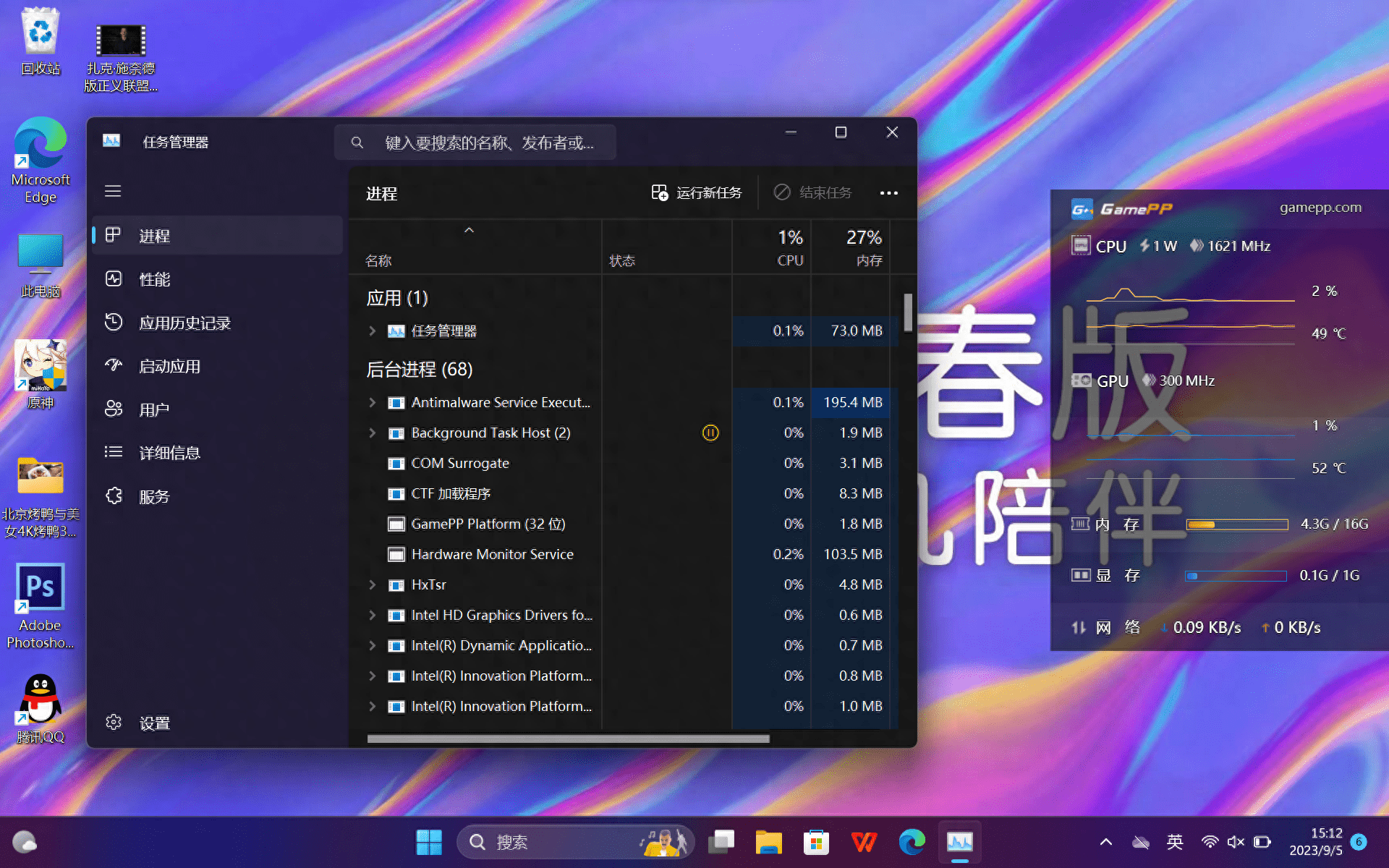Click the 运行新任务 (Run new task) button
Viewport: 1389px width, 868px height.
696,192
